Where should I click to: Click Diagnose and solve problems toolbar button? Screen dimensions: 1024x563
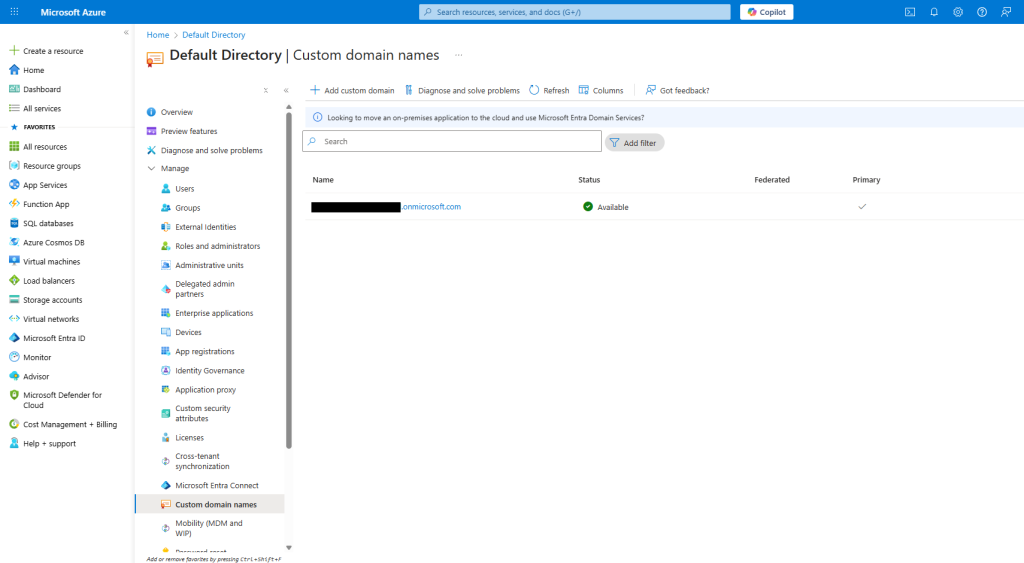point(462,90)
